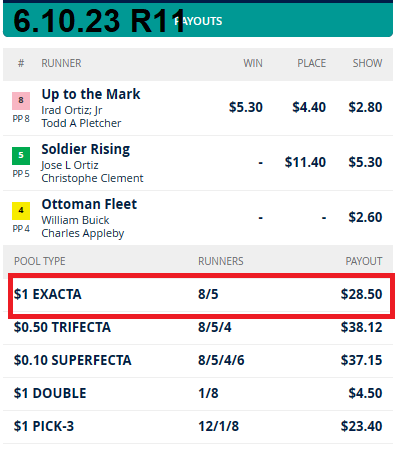Click the green number 5 saddlecloth badge
Viewport: 398px width, 461px height.
click(x=21, y=156)
